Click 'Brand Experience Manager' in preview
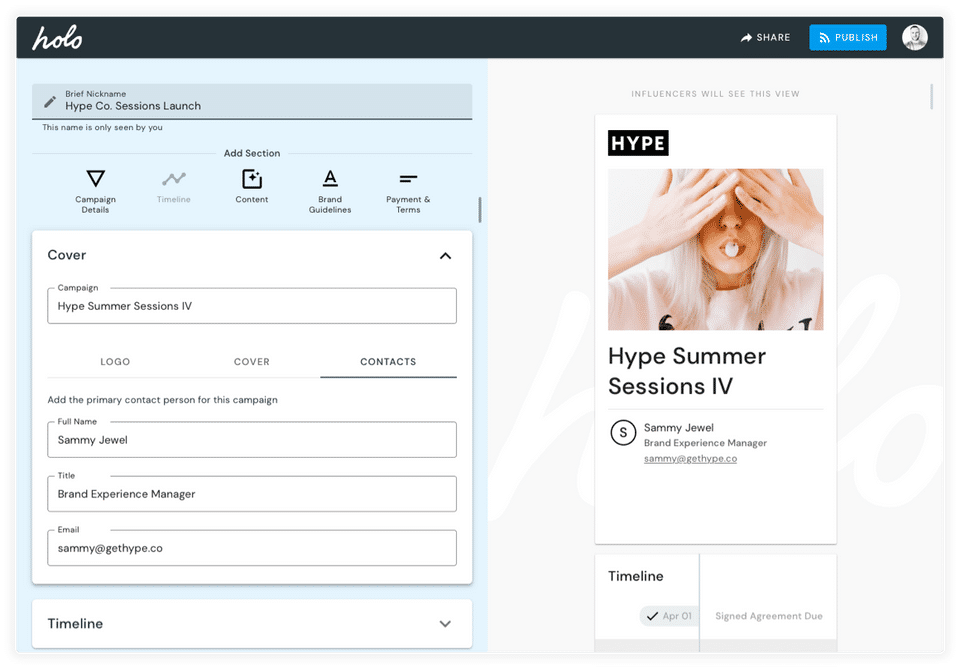The height and width of the screenshot is (669, 960). (x=705, y=443)
